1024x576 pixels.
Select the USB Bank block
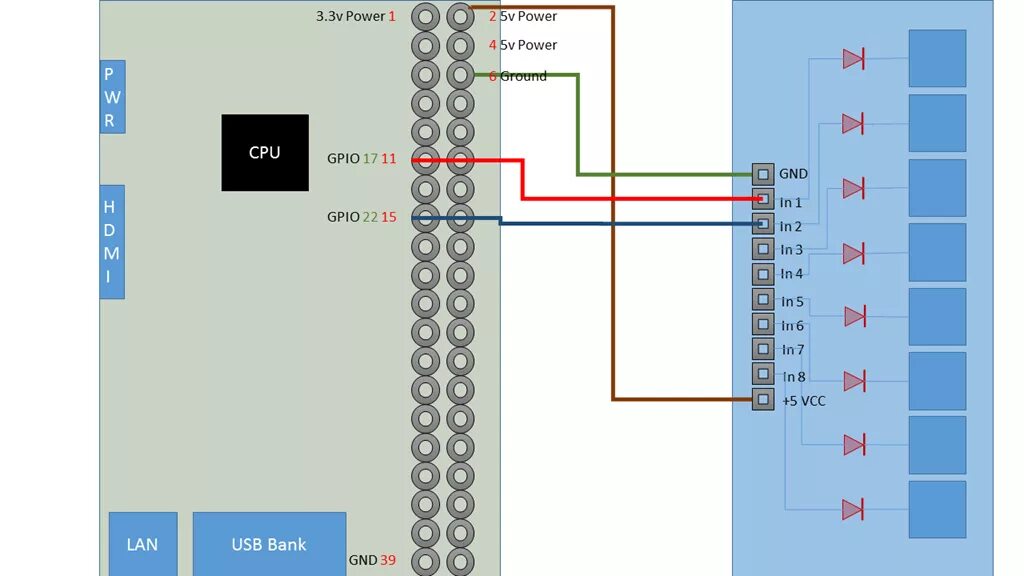(x=268, y=544)
